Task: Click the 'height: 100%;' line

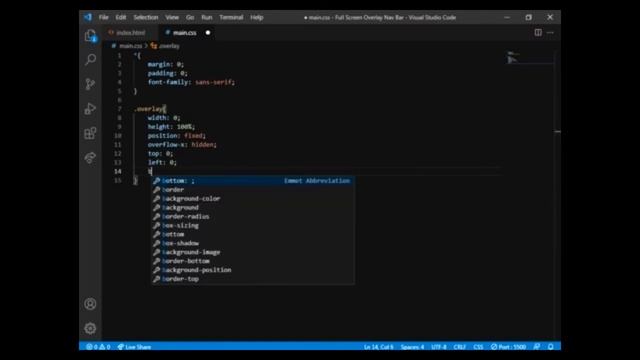Action: (171, 127)
